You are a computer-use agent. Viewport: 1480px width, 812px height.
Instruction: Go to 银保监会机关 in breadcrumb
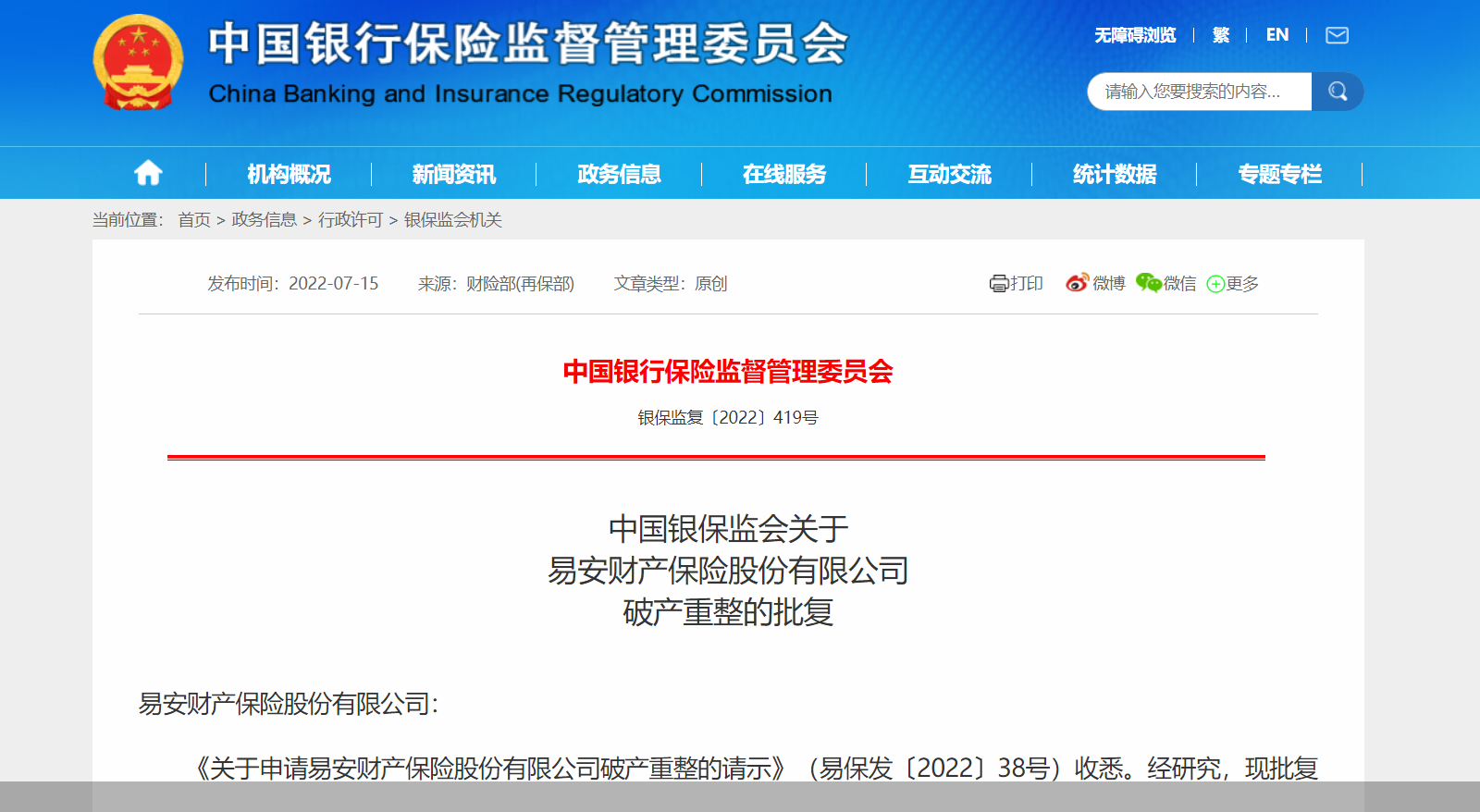point(453,220)
